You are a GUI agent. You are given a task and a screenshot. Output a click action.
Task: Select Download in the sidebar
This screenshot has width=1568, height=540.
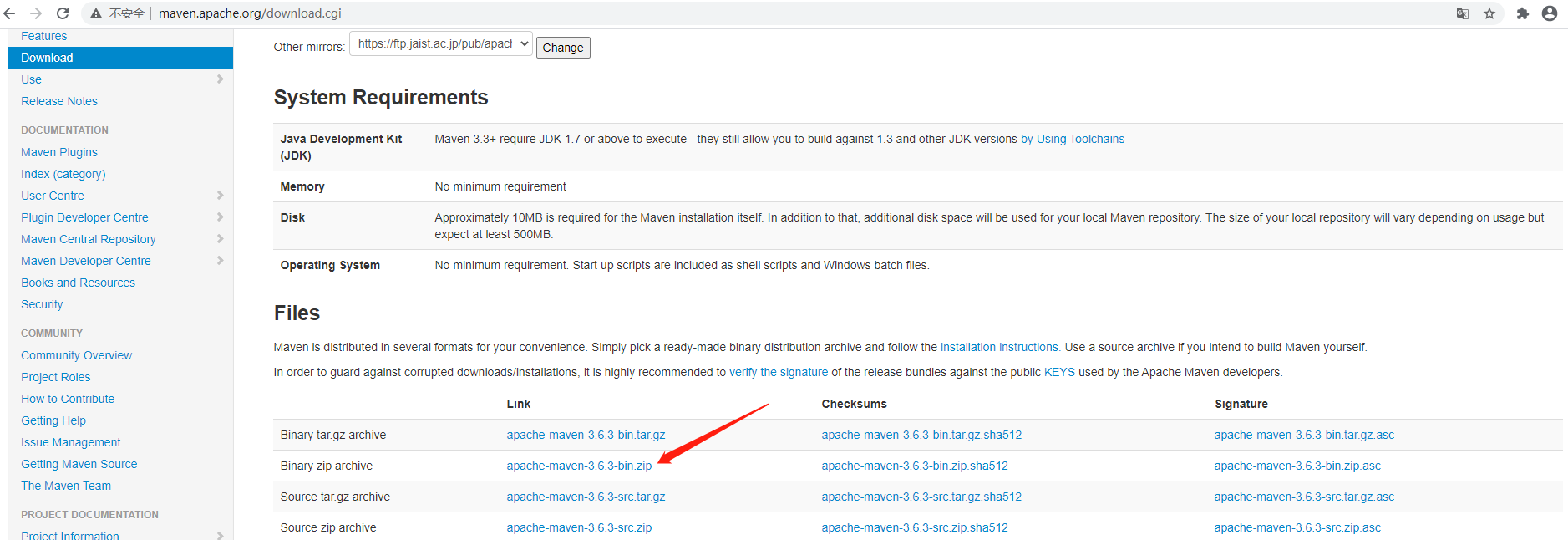[47, 58]
